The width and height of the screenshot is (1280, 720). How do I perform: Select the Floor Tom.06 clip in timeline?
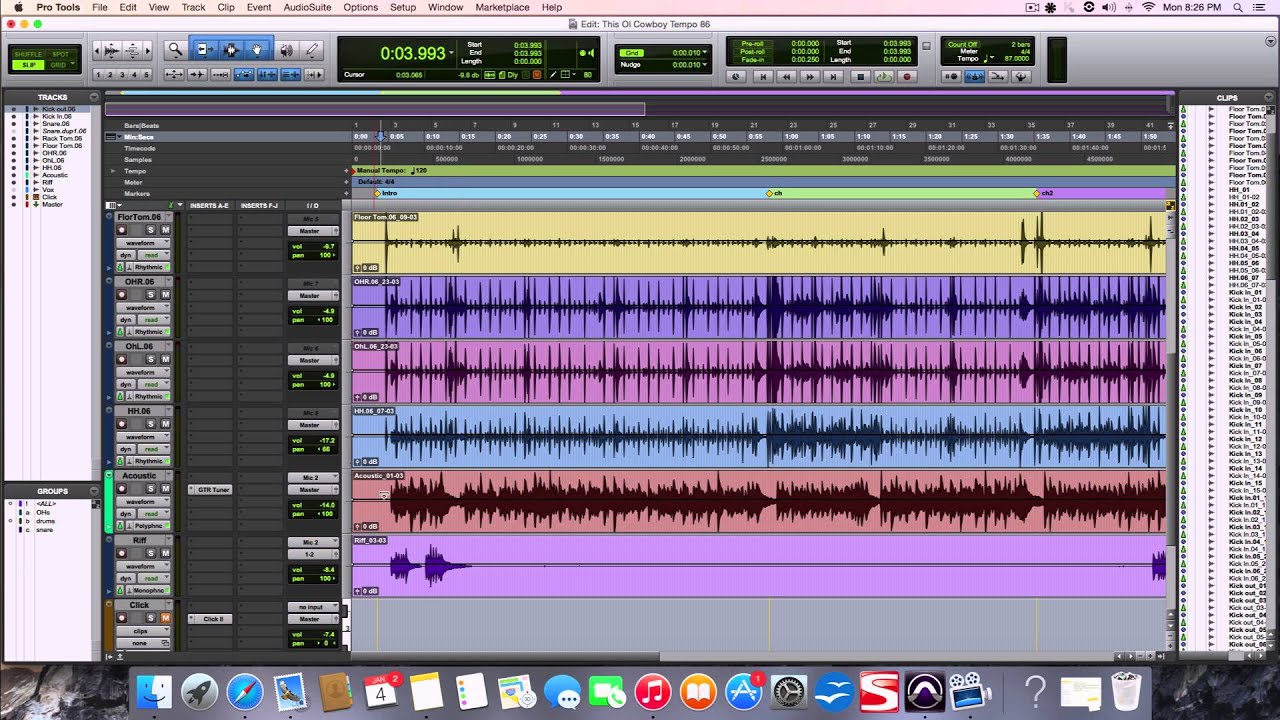[x=760, y=242]
